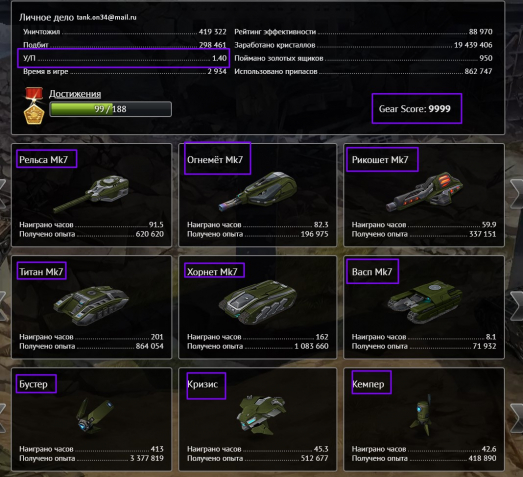
Task: Click the Рикошет Mk7 turret image
Action: click(x=424, y=193)
